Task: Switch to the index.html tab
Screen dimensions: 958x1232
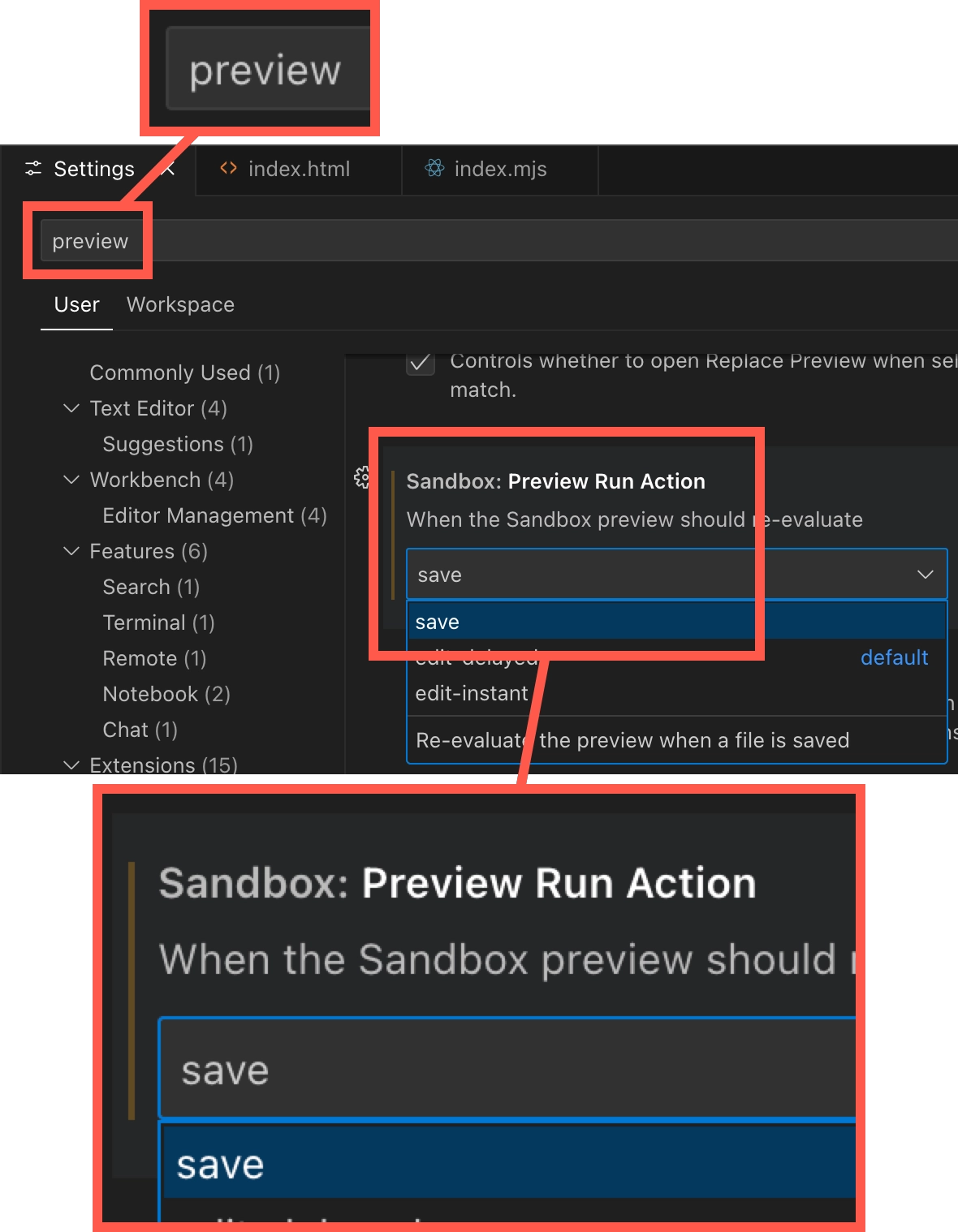Action: pos(298,169)
